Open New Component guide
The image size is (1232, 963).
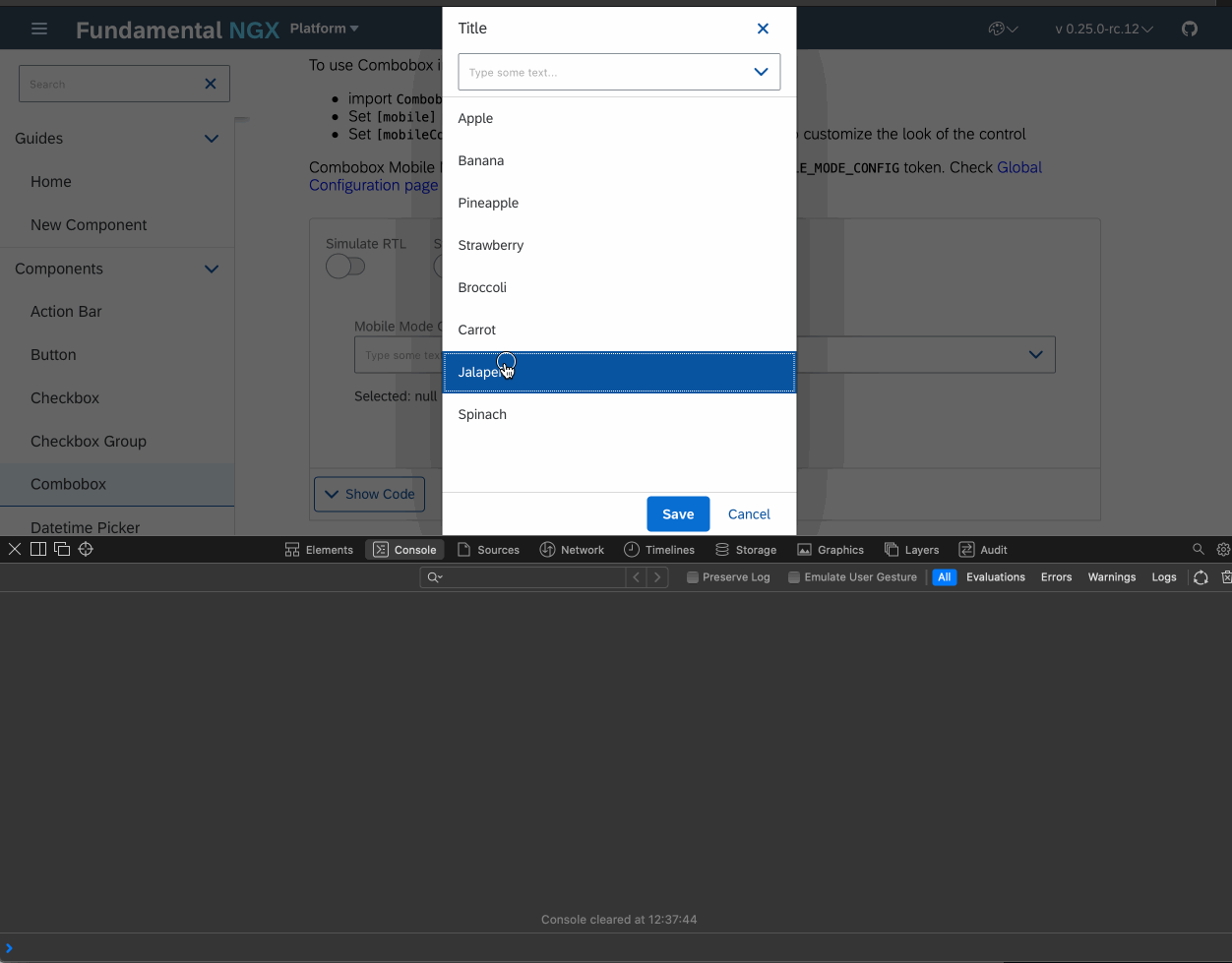(89, 225)
